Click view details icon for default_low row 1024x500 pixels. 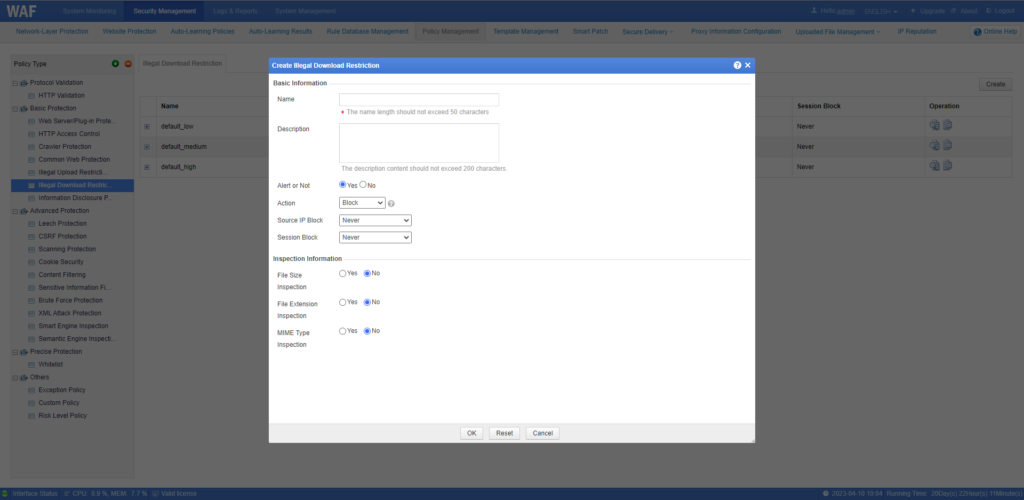(x=935, y=125)
